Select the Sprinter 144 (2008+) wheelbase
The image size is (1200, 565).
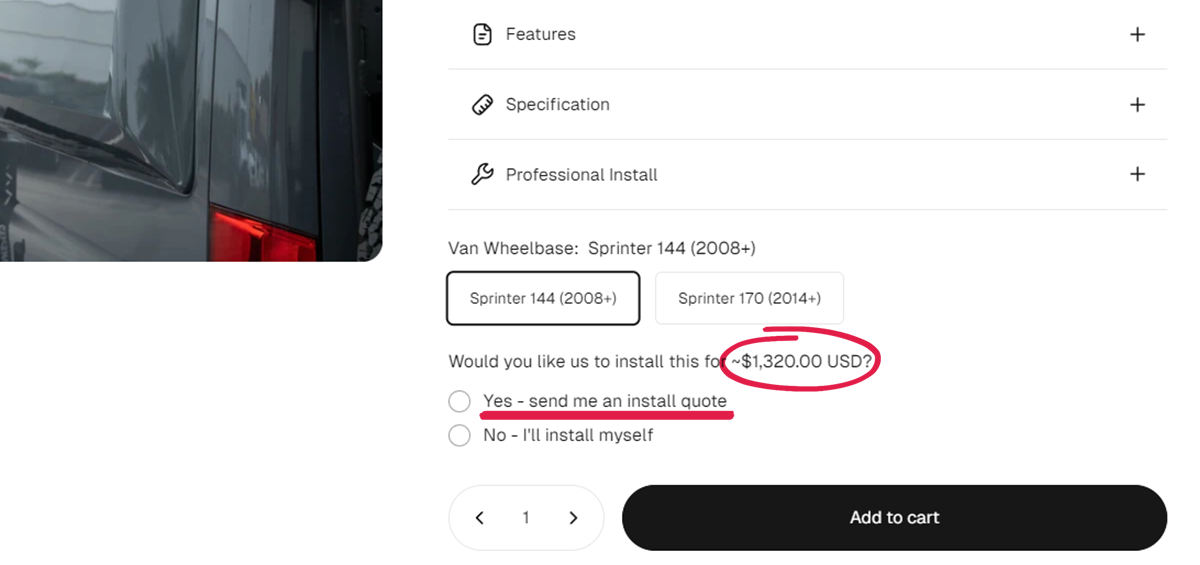click(x=543, y=298)
